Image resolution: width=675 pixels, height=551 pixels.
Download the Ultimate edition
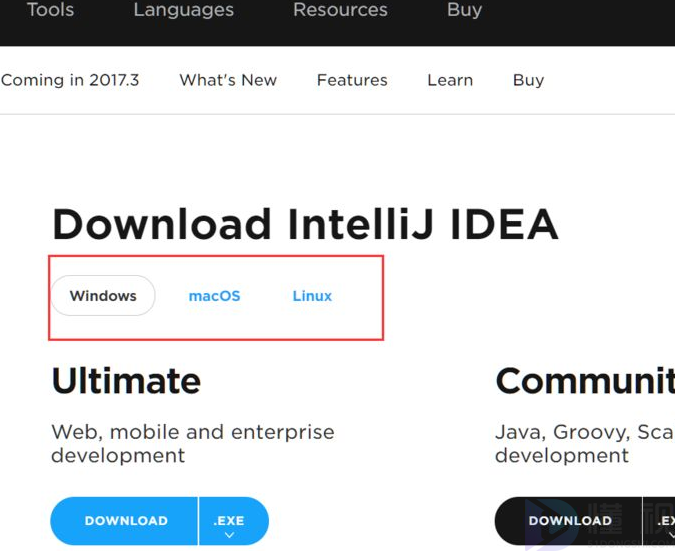pos(124,521)
